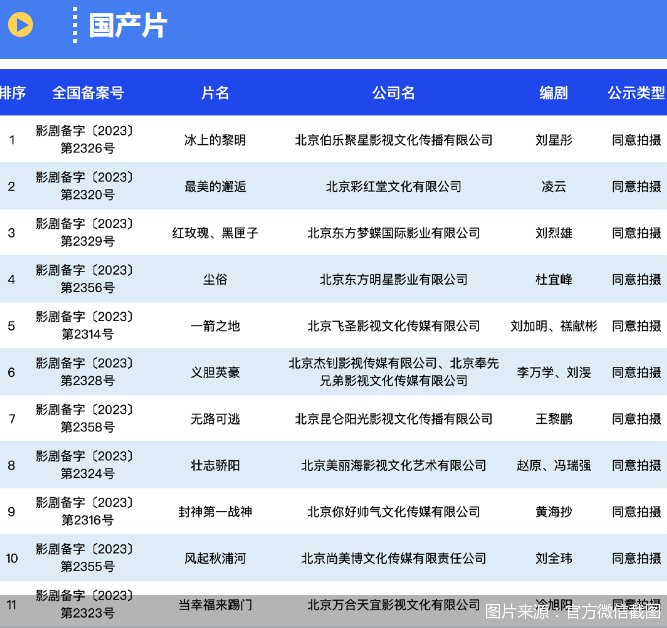Click film title 封神第一战神
The image size is (667, 628).
coord(215,512)
